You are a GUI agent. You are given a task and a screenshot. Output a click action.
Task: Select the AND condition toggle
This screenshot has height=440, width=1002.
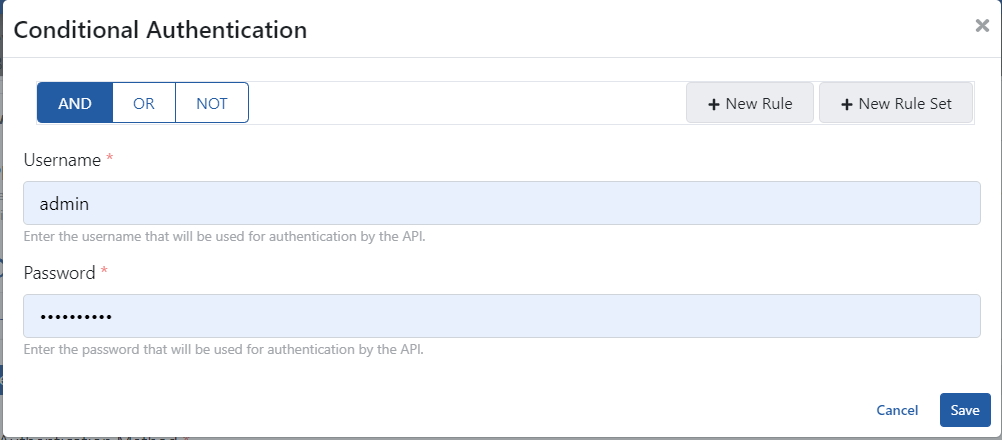[75, 103]
